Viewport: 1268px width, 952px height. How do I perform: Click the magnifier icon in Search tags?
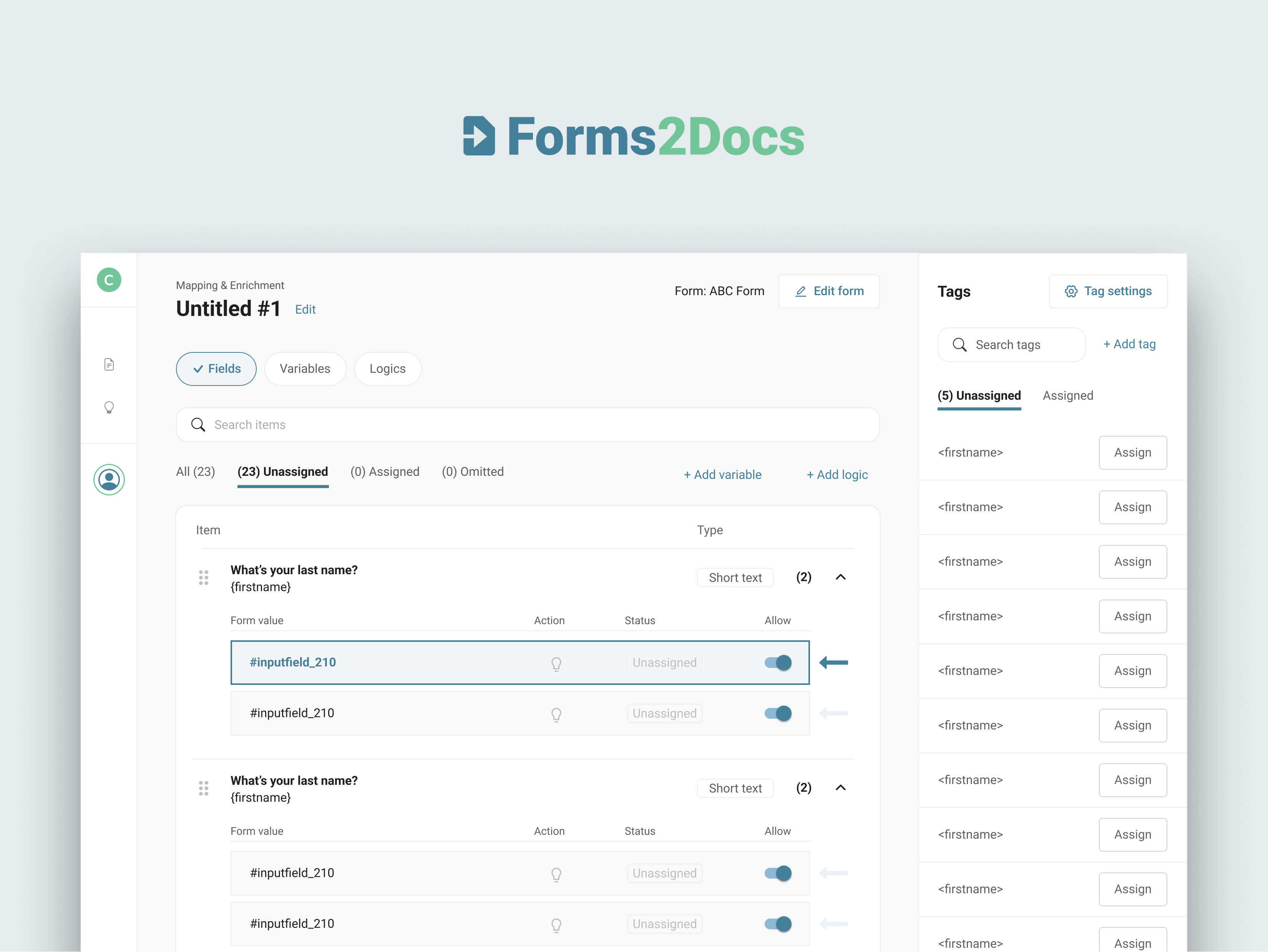pyautogui.click(x=959, y=345)
